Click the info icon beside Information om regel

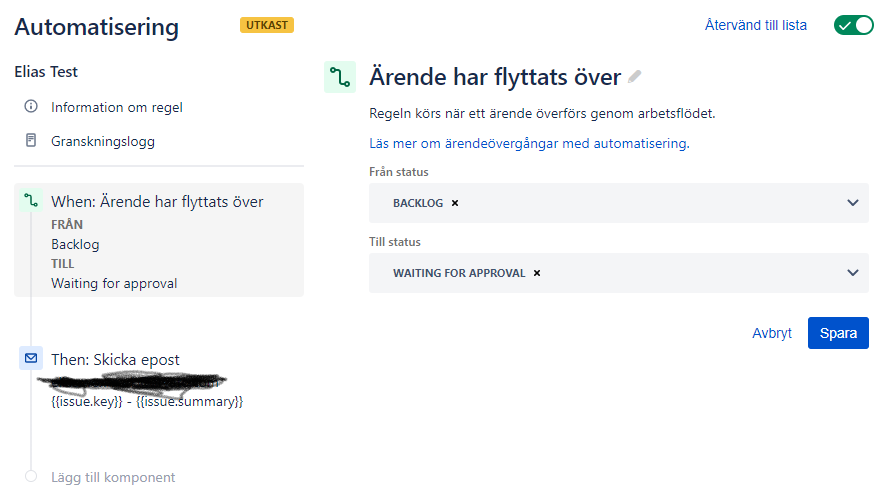click(31, 107)
